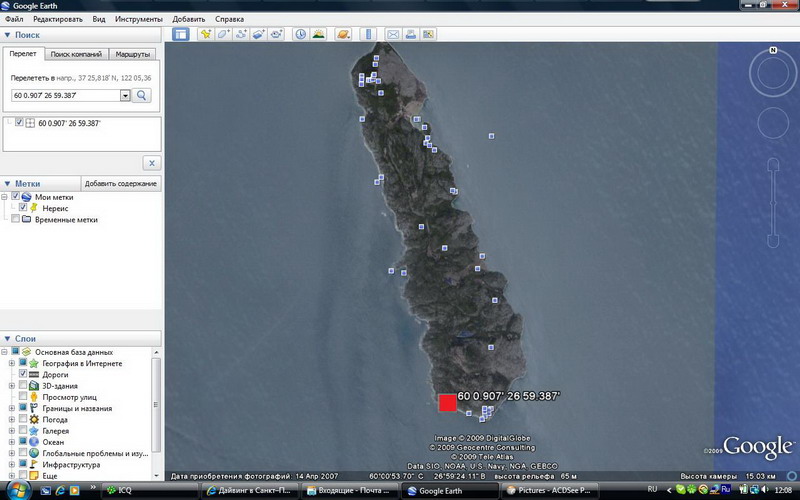Toggle the sunlight icon in the toolbar
Image resolution: width=800 pixels, height=500 pixels.
318,34
